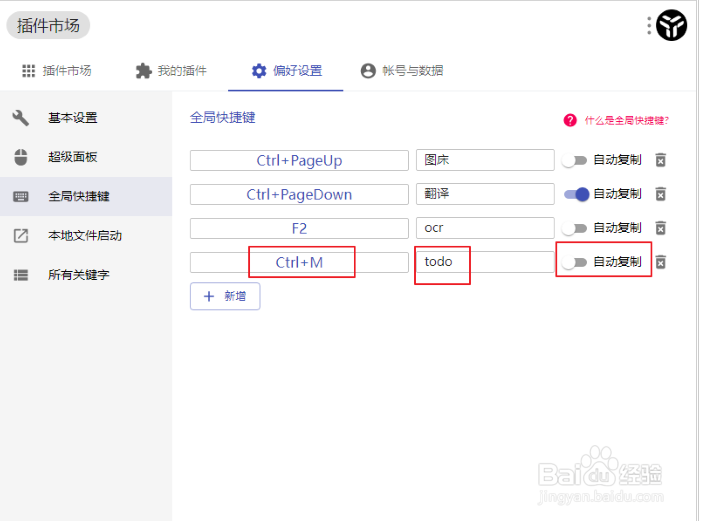
Task: Open the three-dot more options menu
Action: point(649,26)
